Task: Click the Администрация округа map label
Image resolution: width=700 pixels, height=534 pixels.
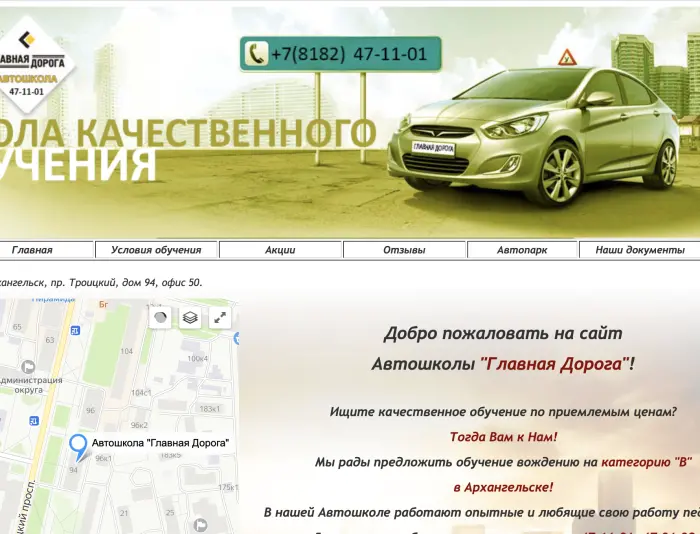Action: click(30, 385)
